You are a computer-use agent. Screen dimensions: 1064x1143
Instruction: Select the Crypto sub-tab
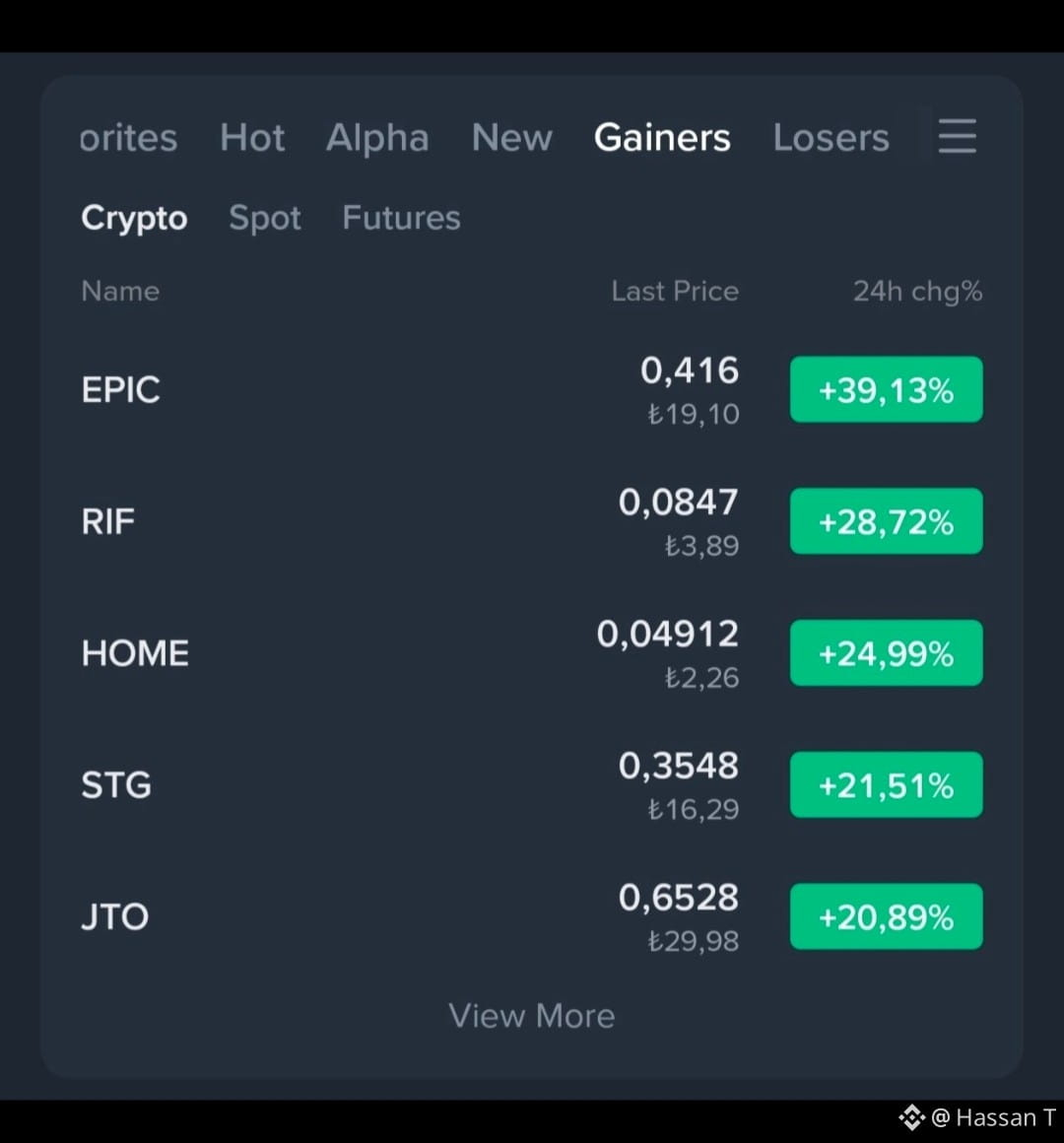point(134,218)
